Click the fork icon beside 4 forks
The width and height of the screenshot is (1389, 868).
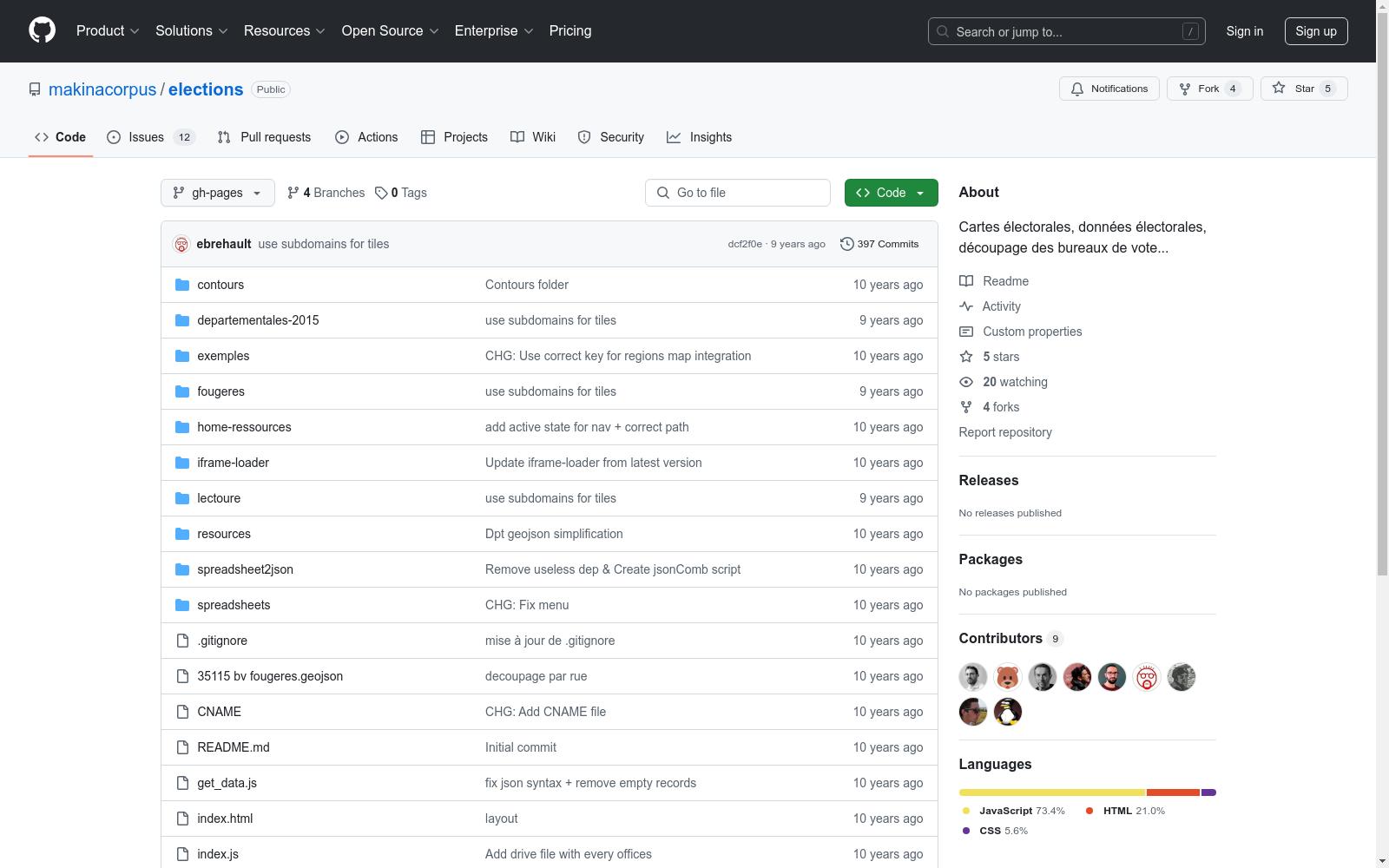click(966, 407)
